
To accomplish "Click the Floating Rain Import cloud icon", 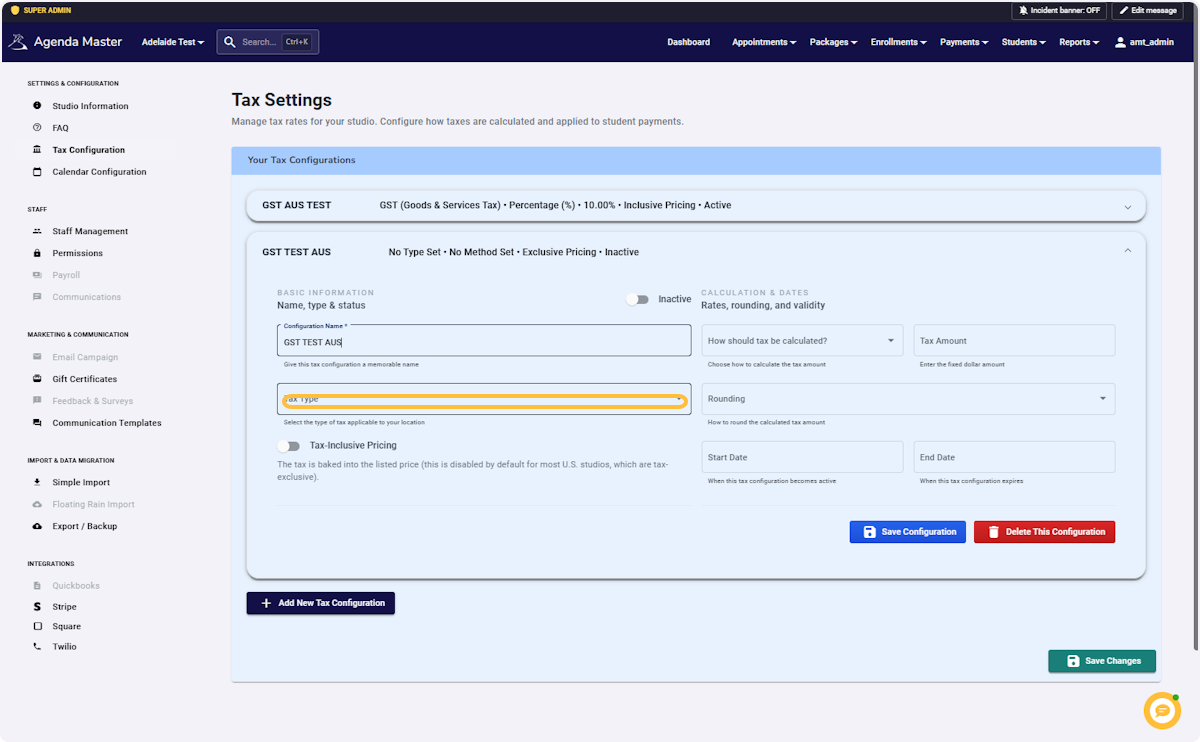I will tap(37, 504).
